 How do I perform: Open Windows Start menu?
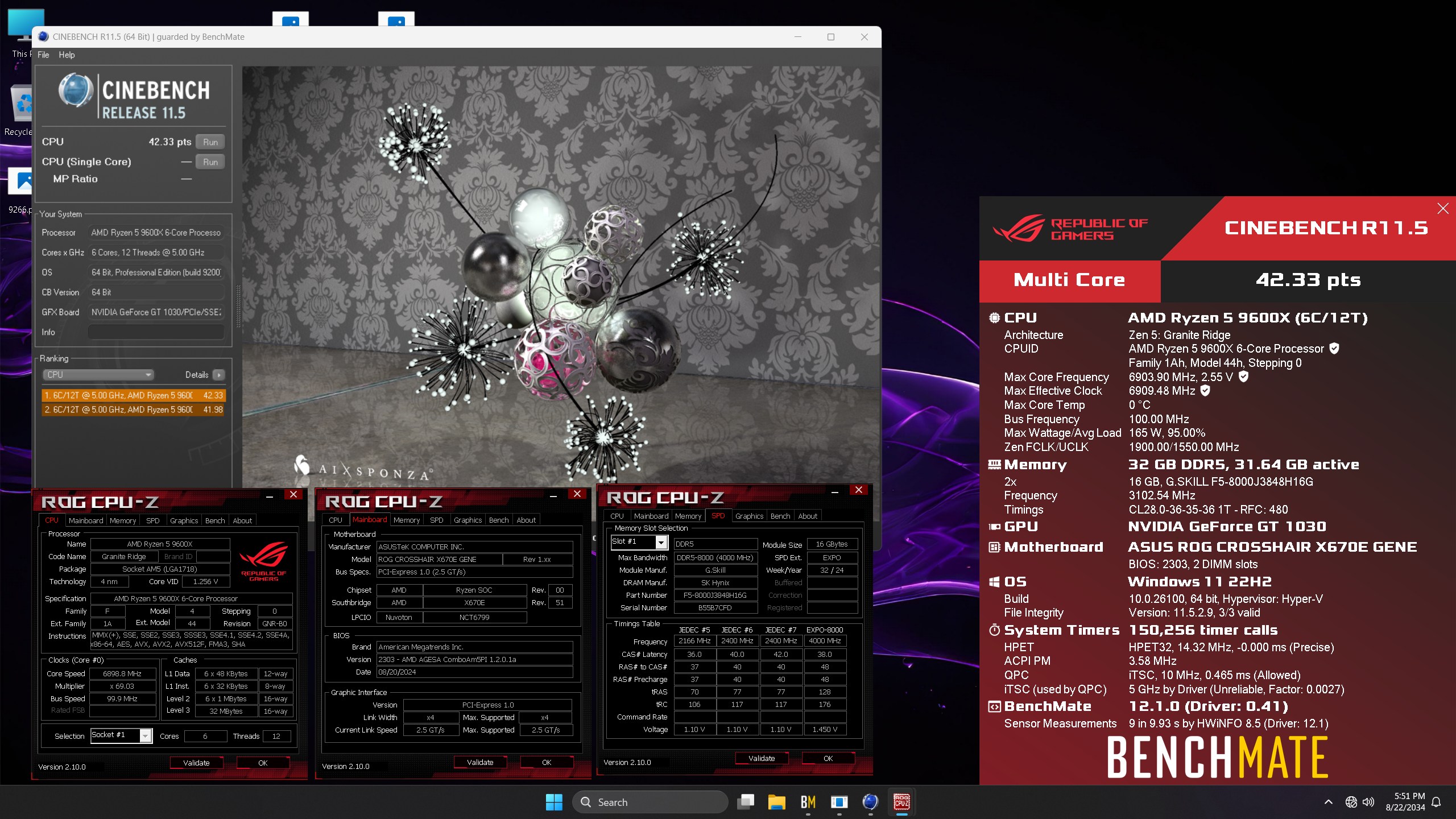553,802
